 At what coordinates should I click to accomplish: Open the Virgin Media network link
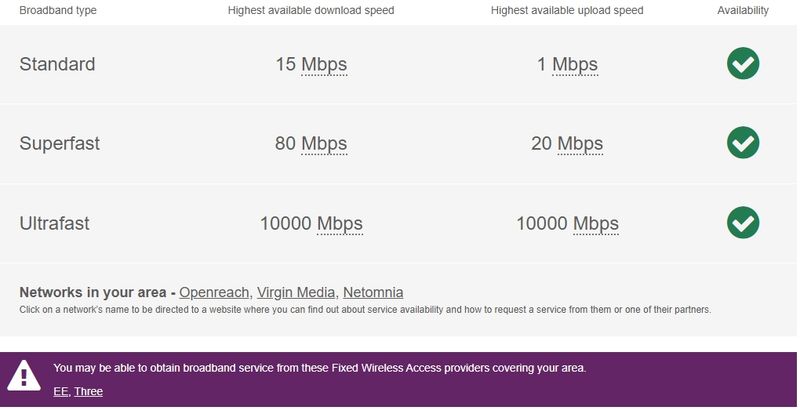point(296,292)
